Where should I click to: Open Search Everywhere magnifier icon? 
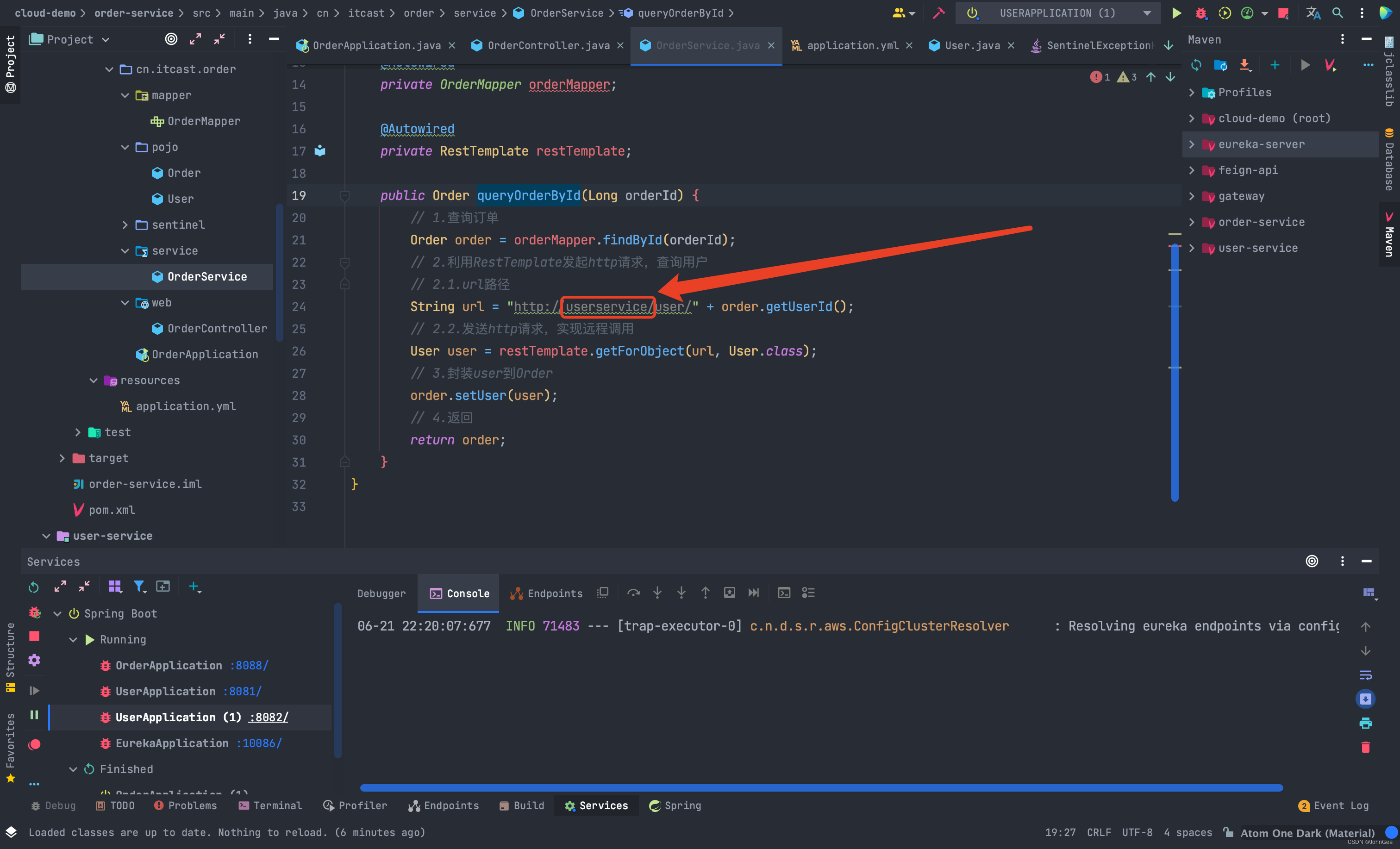click(x=1337, y=13)
